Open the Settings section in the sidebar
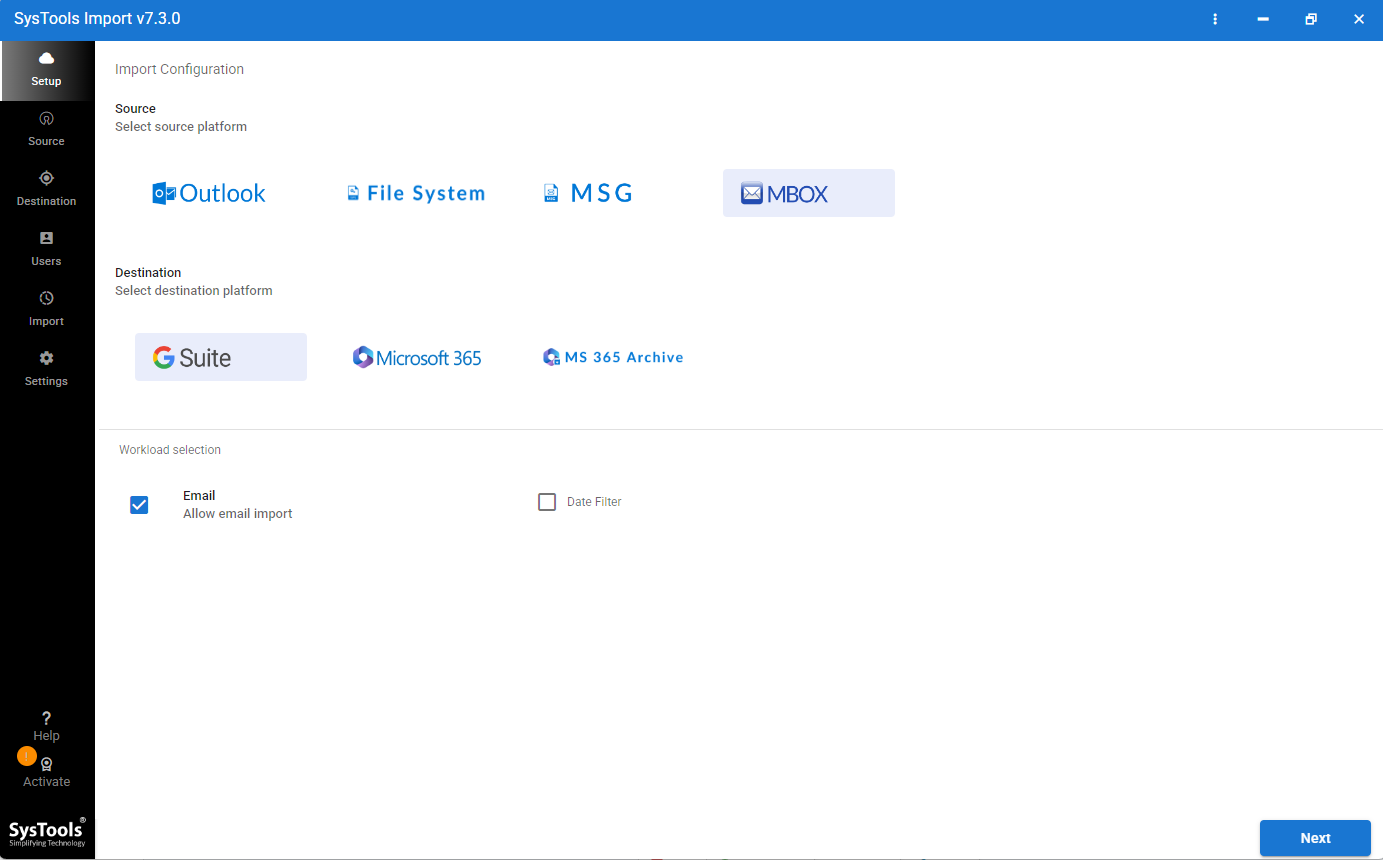The height and width of the screenshot is (860, 1383). coord(46,367)
